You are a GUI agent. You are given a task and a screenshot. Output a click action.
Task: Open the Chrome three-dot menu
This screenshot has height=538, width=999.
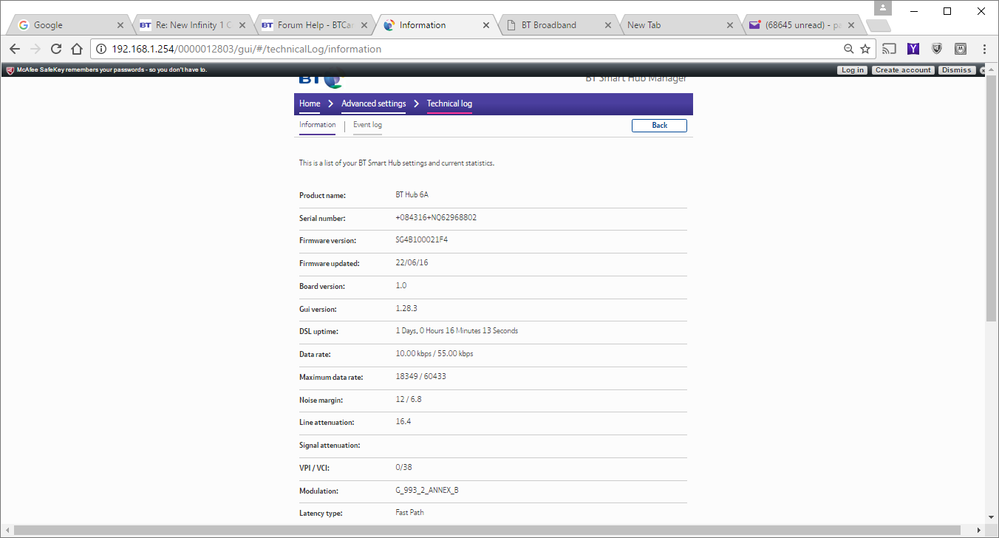[984, 49]
